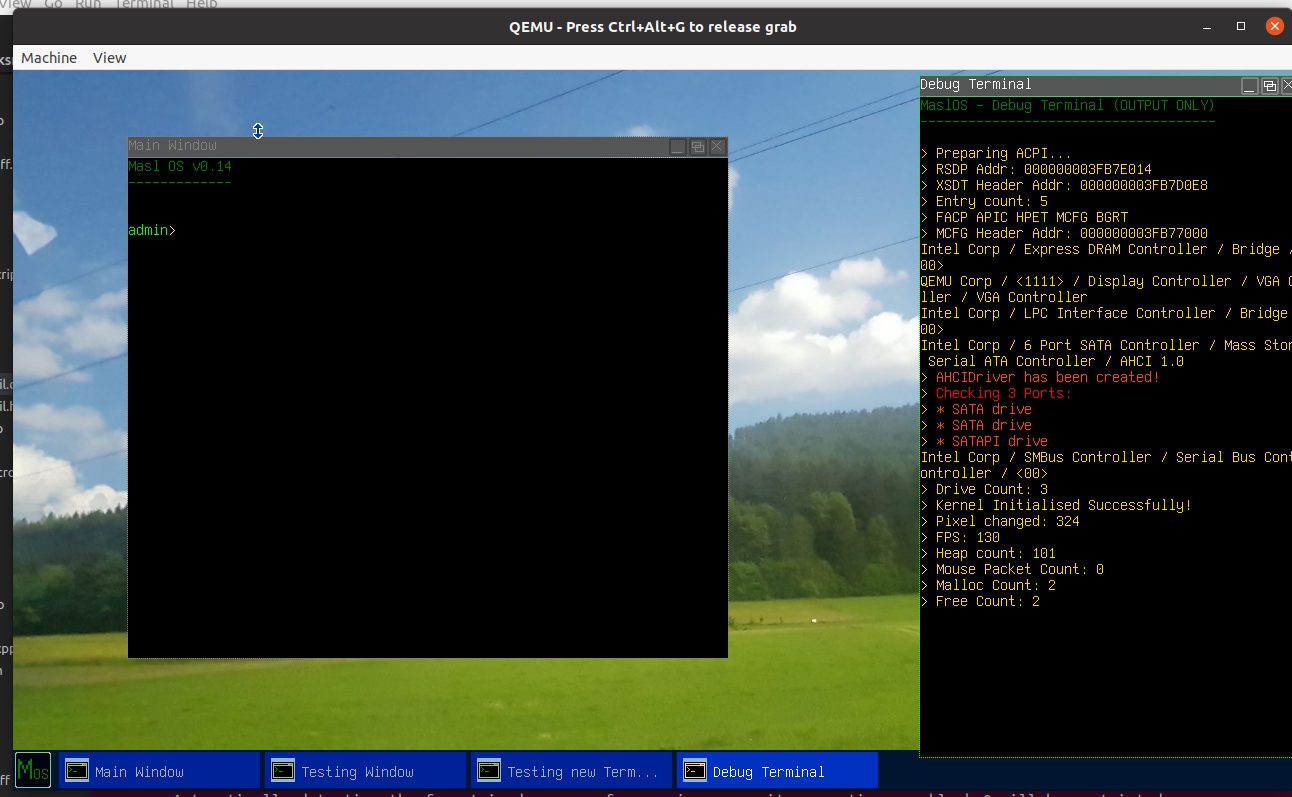
Task: Select the Main Window taskbar button
Action: pos(160,770)
